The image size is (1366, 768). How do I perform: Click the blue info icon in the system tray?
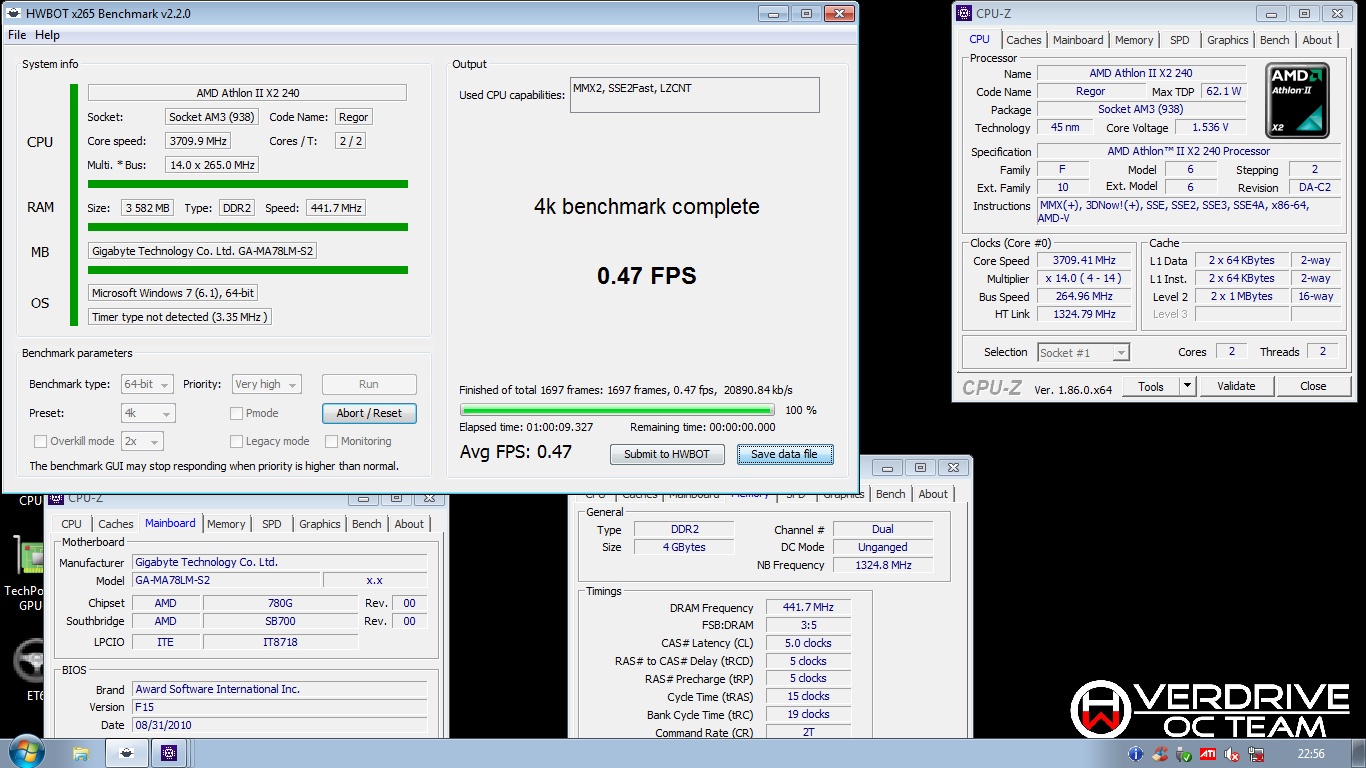pos(1135,754)
